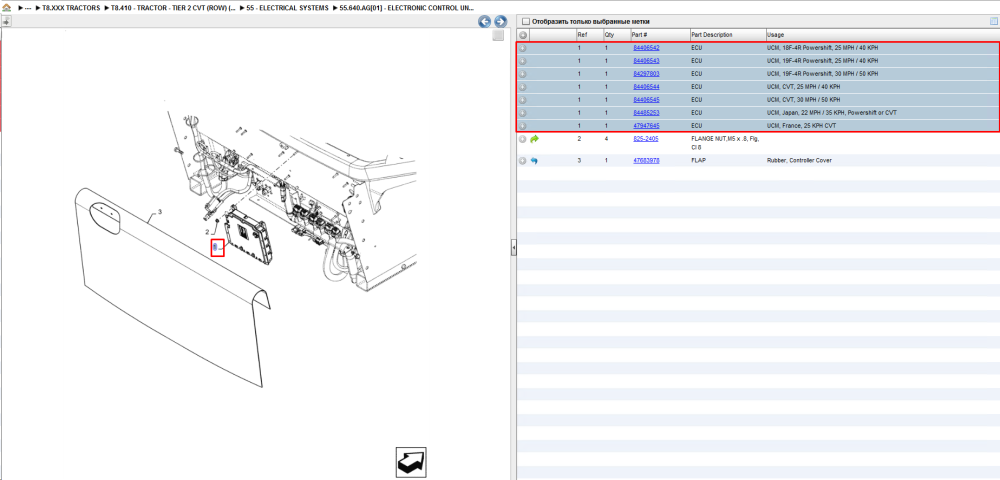This screenshot has width=1000, height=480.
Task: Select 'UCM, CVT, 30 MPH / 50 KPH' usage text
Action: point(804,100)
